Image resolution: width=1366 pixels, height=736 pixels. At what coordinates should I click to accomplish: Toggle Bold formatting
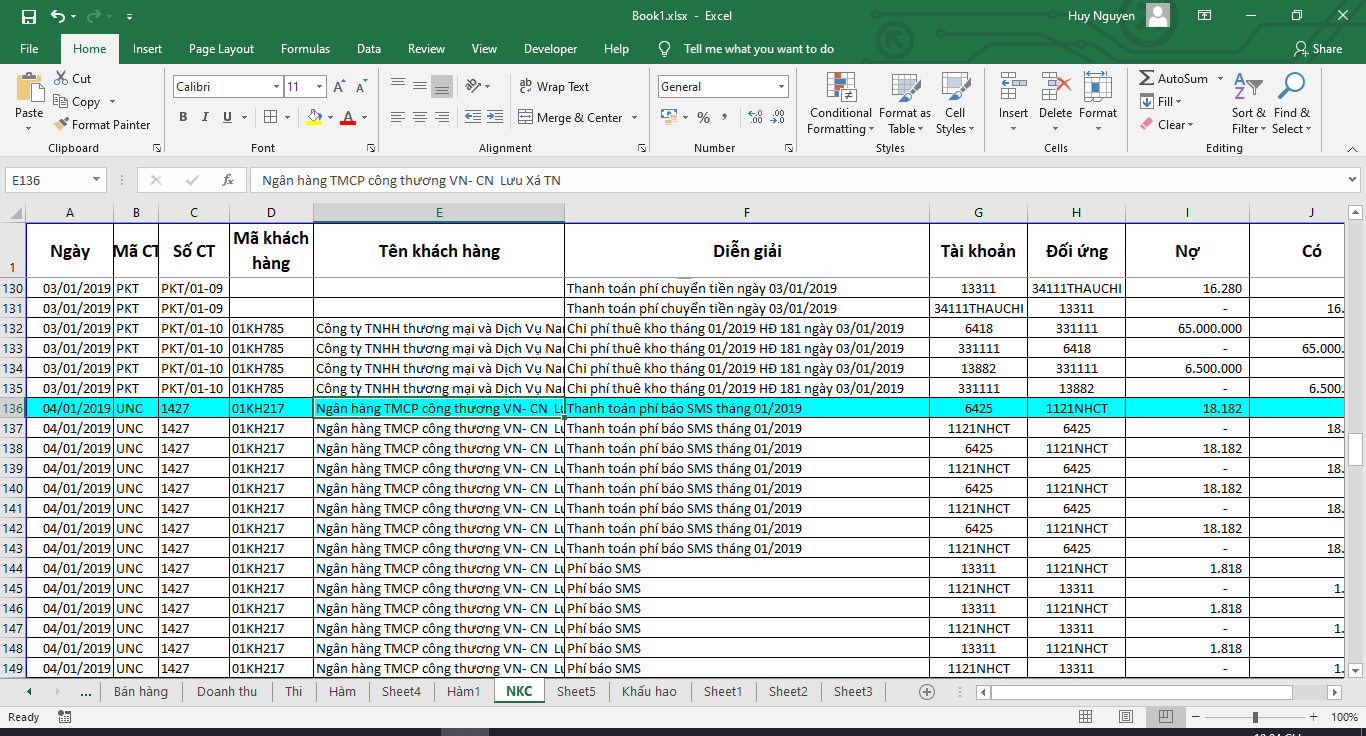click(183, 118)
